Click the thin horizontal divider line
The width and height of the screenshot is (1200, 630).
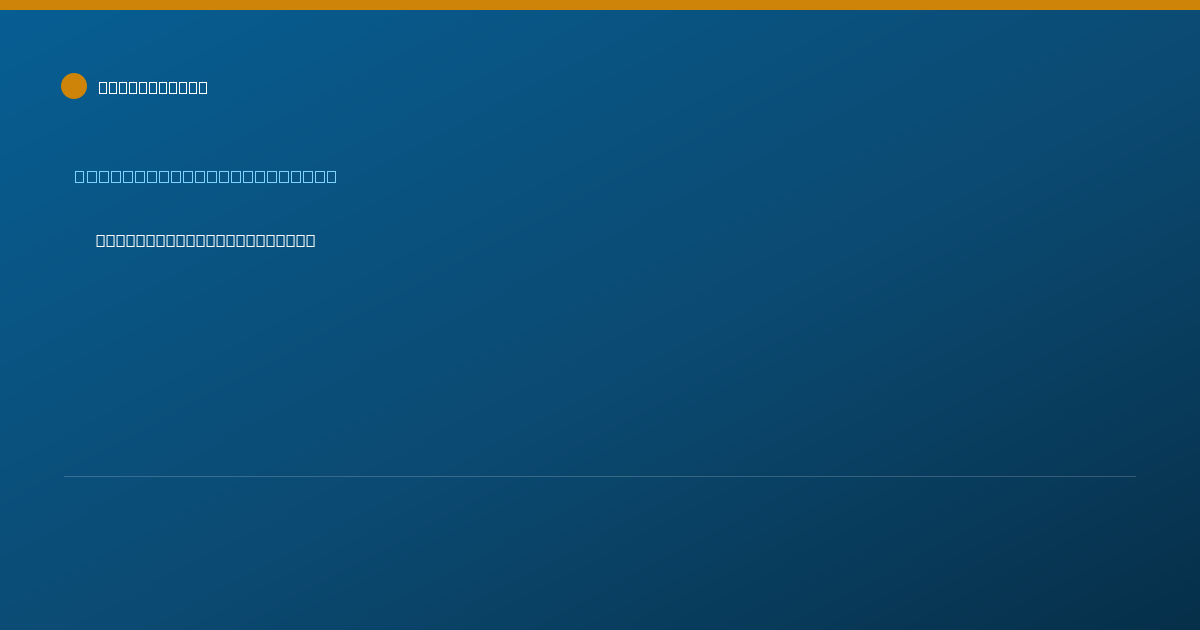click(600, 476)
